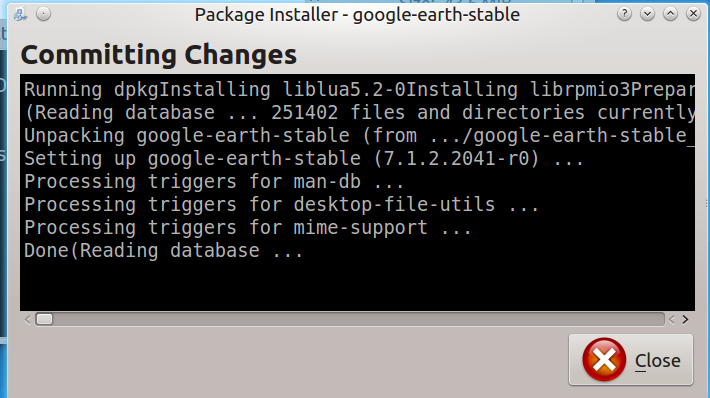Maximize window with the up chevron button
Image resolution: width=710 pixels, height=398 pixels.
coord(671,14)
